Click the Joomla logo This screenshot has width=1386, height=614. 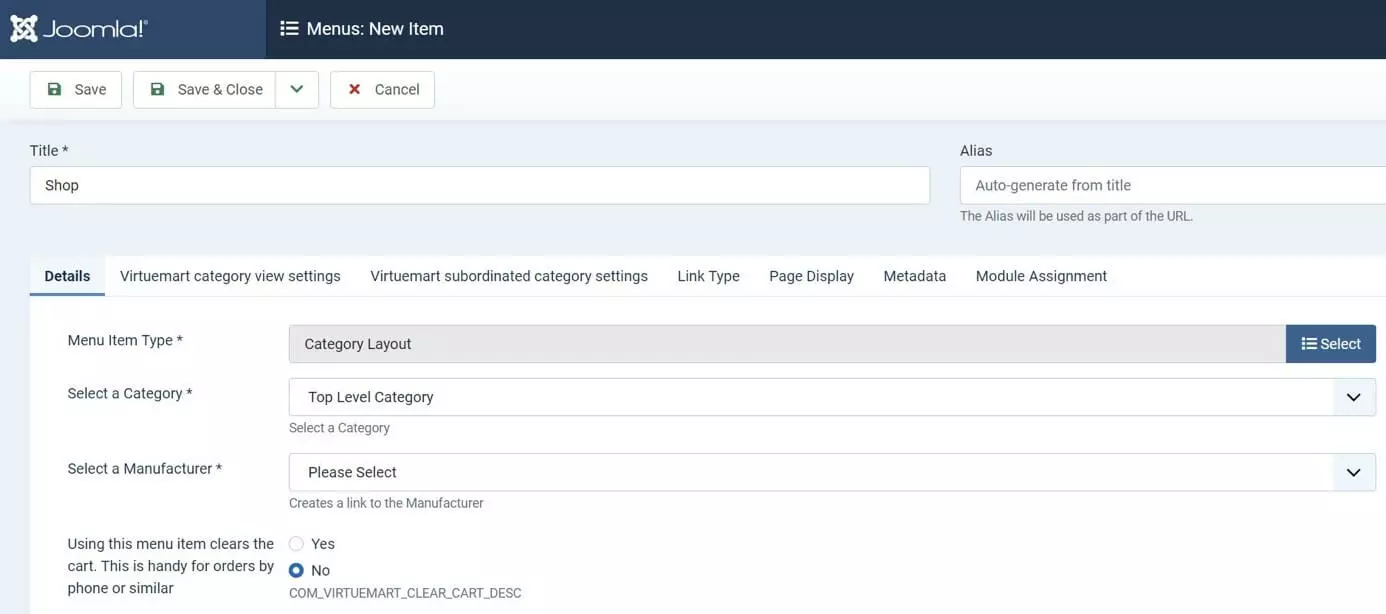(x=80, y=29)
